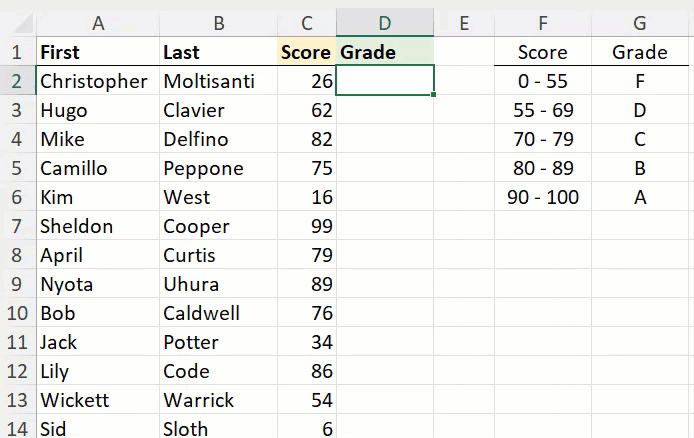
Task: Select the grade letter C cell
Action: 640,139
